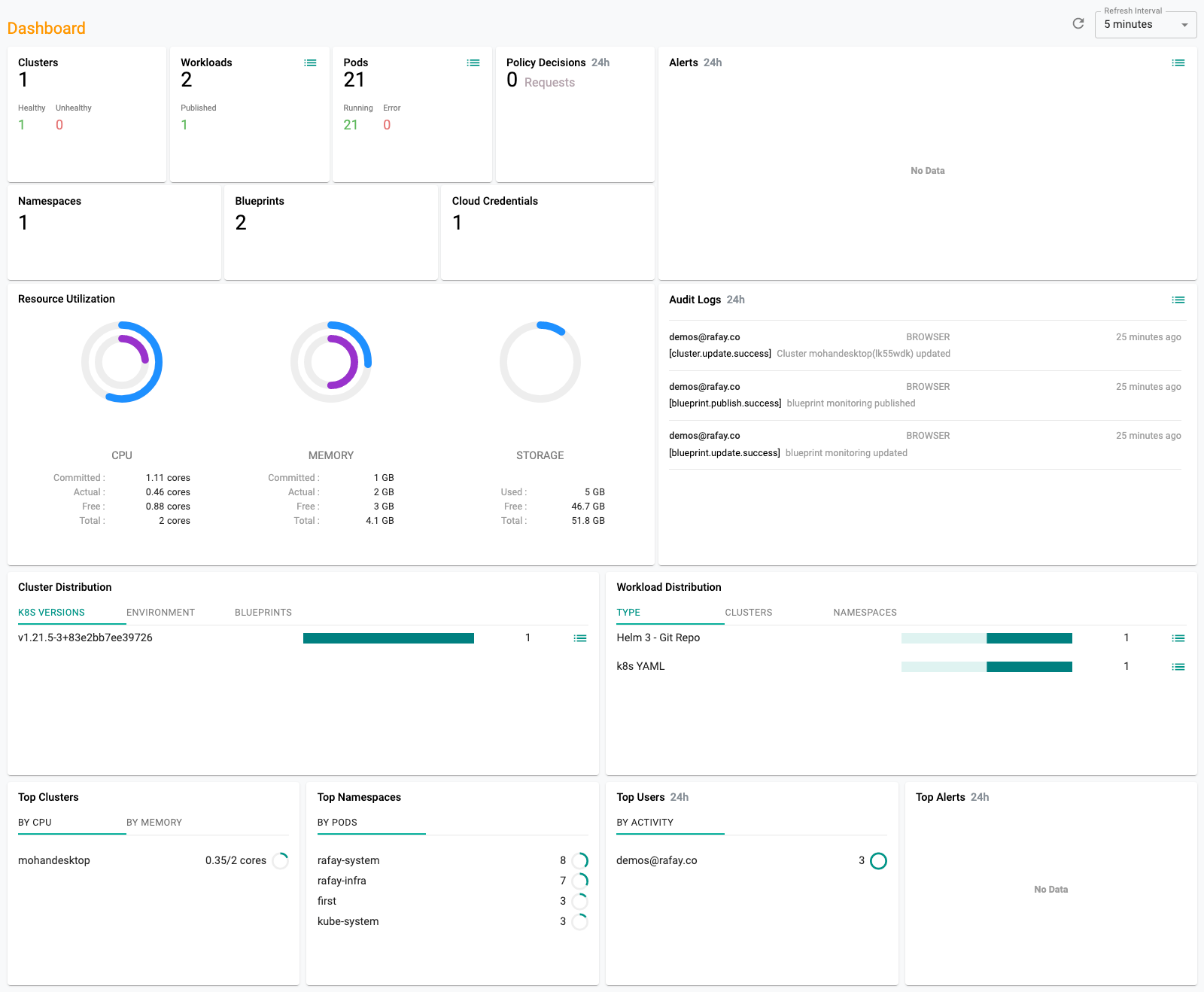1204x992 pixels.
Task: Open the Blueprints count card
Action: click(331, 233)
